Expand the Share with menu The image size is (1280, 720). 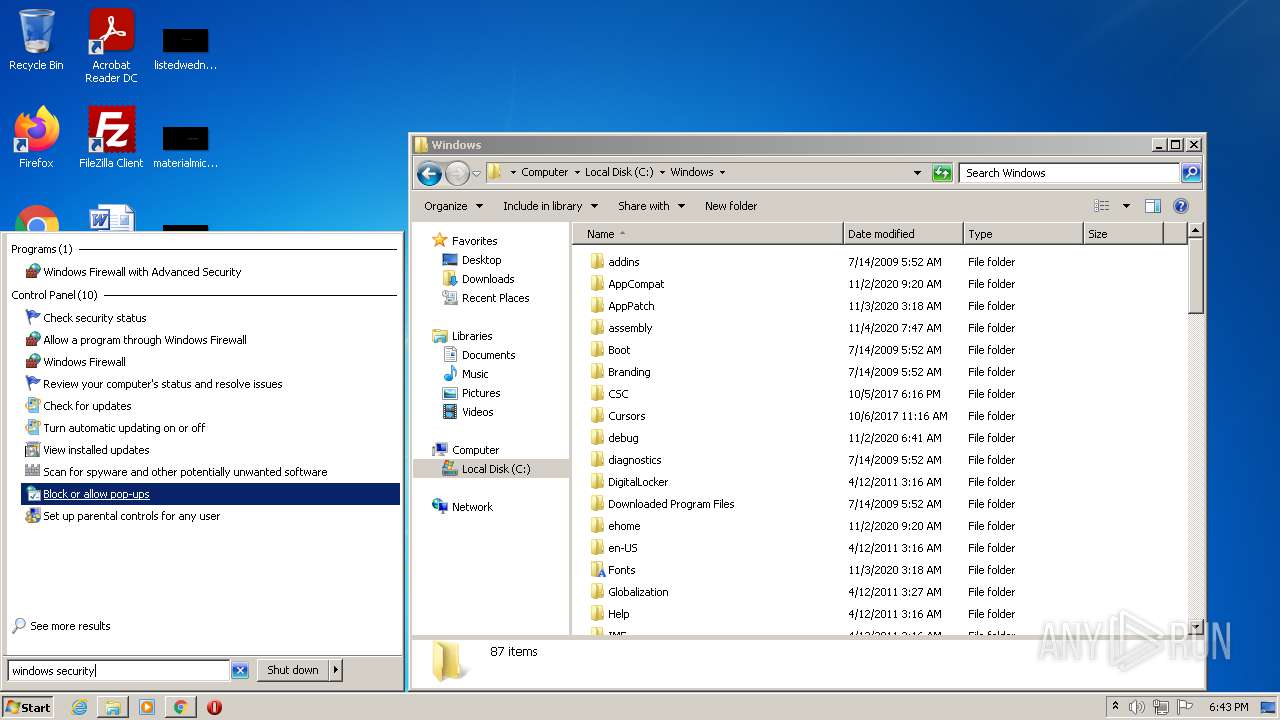(652, 206)
